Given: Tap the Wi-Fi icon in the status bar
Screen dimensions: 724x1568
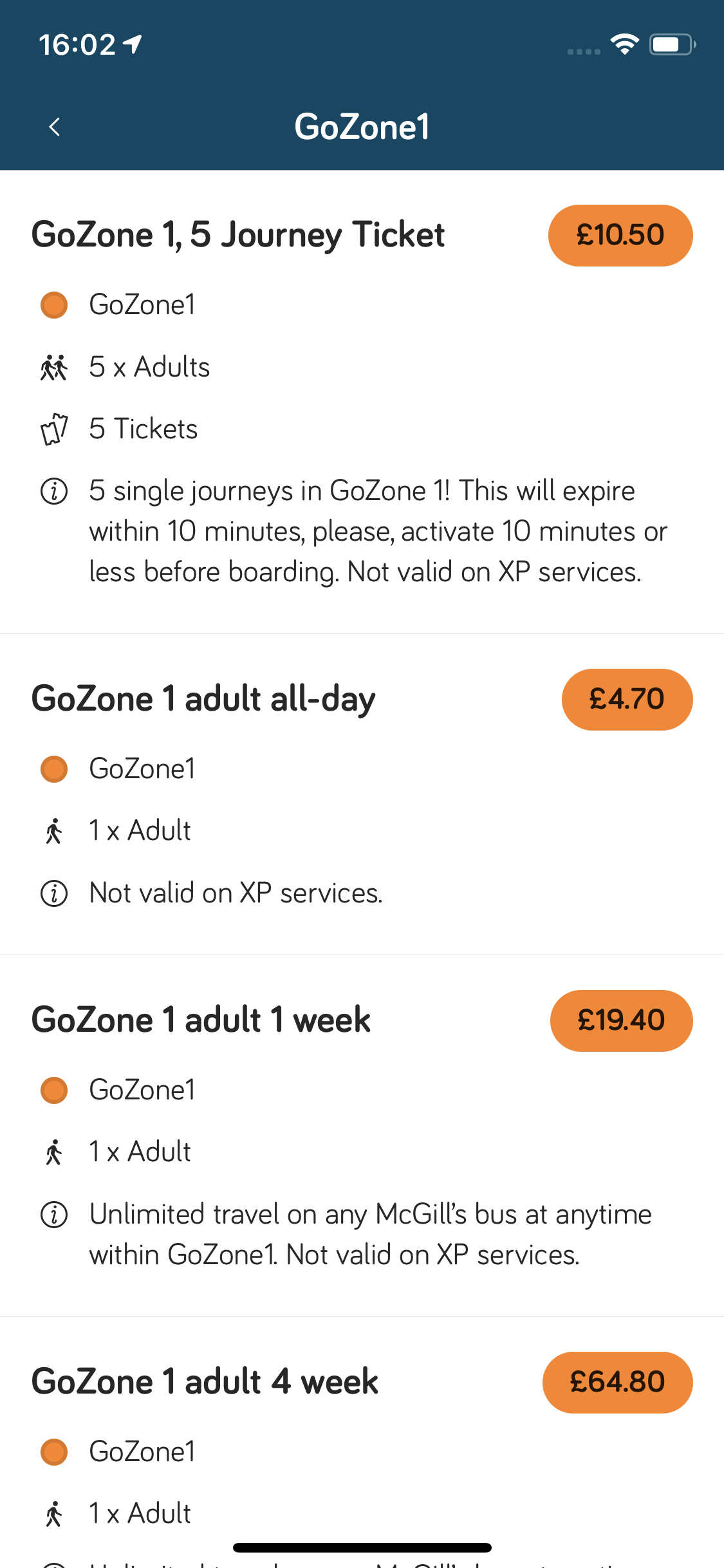Looking at the screenshot, I should [x=624, y=44].
